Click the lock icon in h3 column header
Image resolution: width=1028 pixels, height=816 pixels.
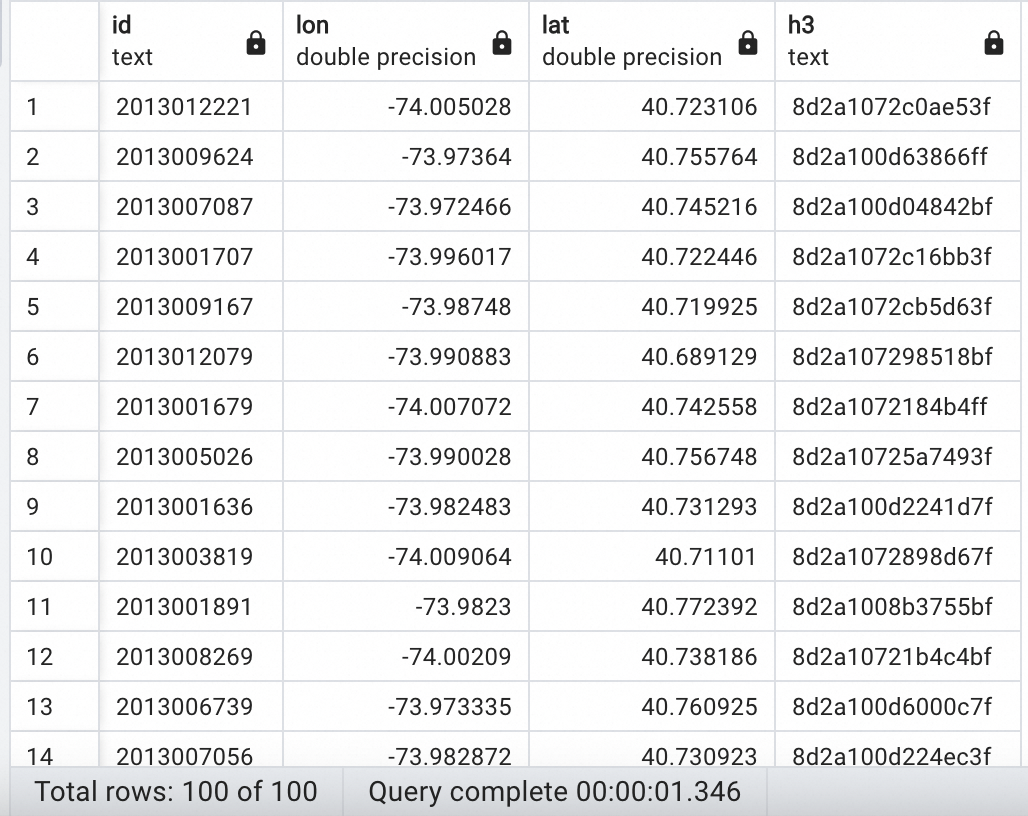[993, 43]
